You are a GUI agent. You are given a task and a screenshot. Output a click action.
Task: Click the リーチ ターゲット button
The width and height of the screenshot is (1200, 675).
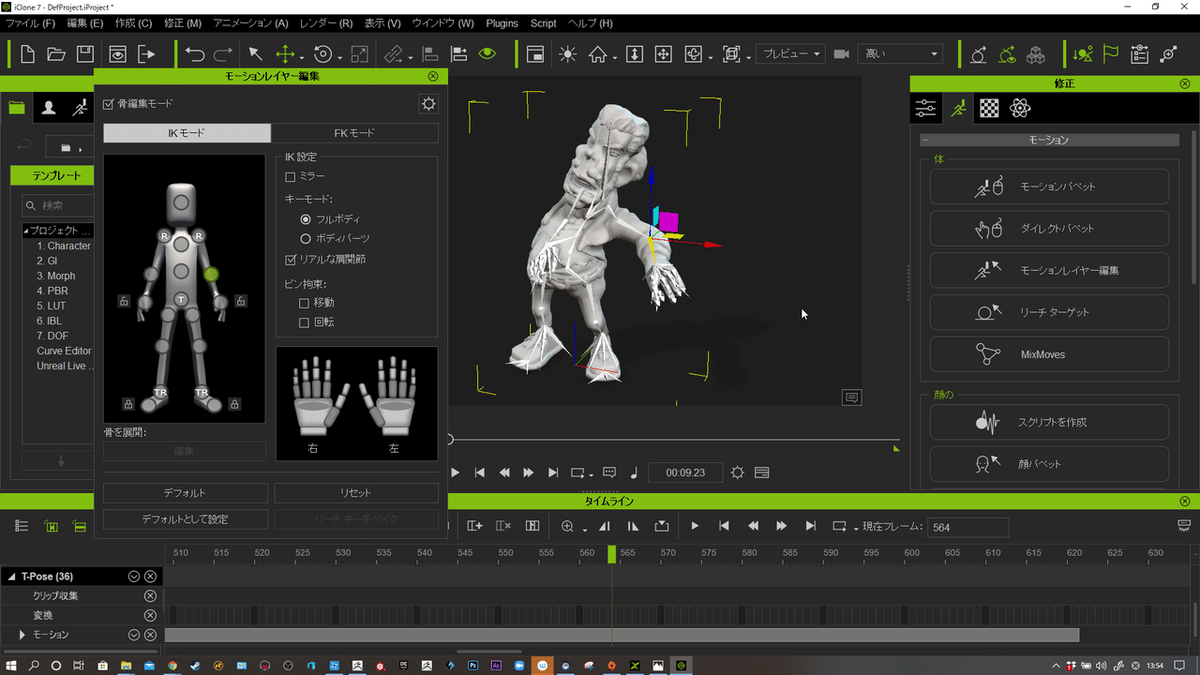[1049, 313]
